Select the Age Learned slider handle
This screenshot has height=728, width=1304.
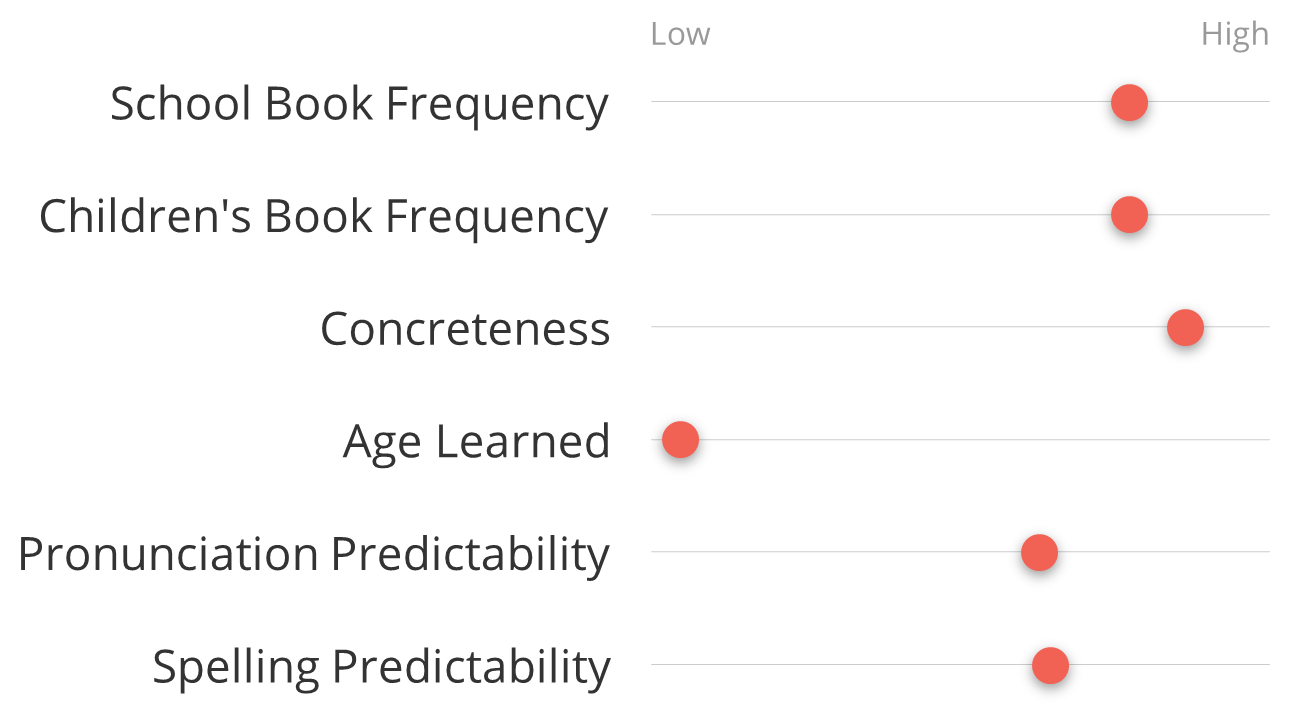pyautogui.click(x=680, y=440)
